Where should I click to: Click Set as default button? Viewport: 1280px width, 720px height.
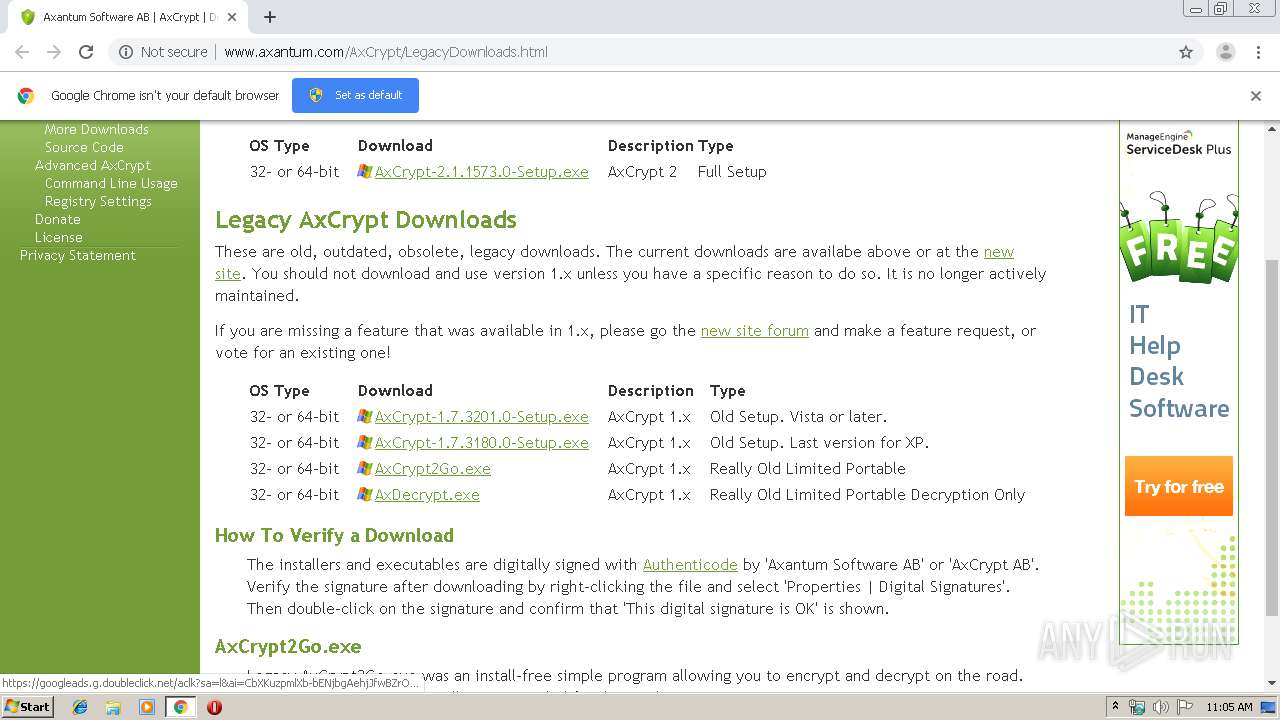coord(355,95)
